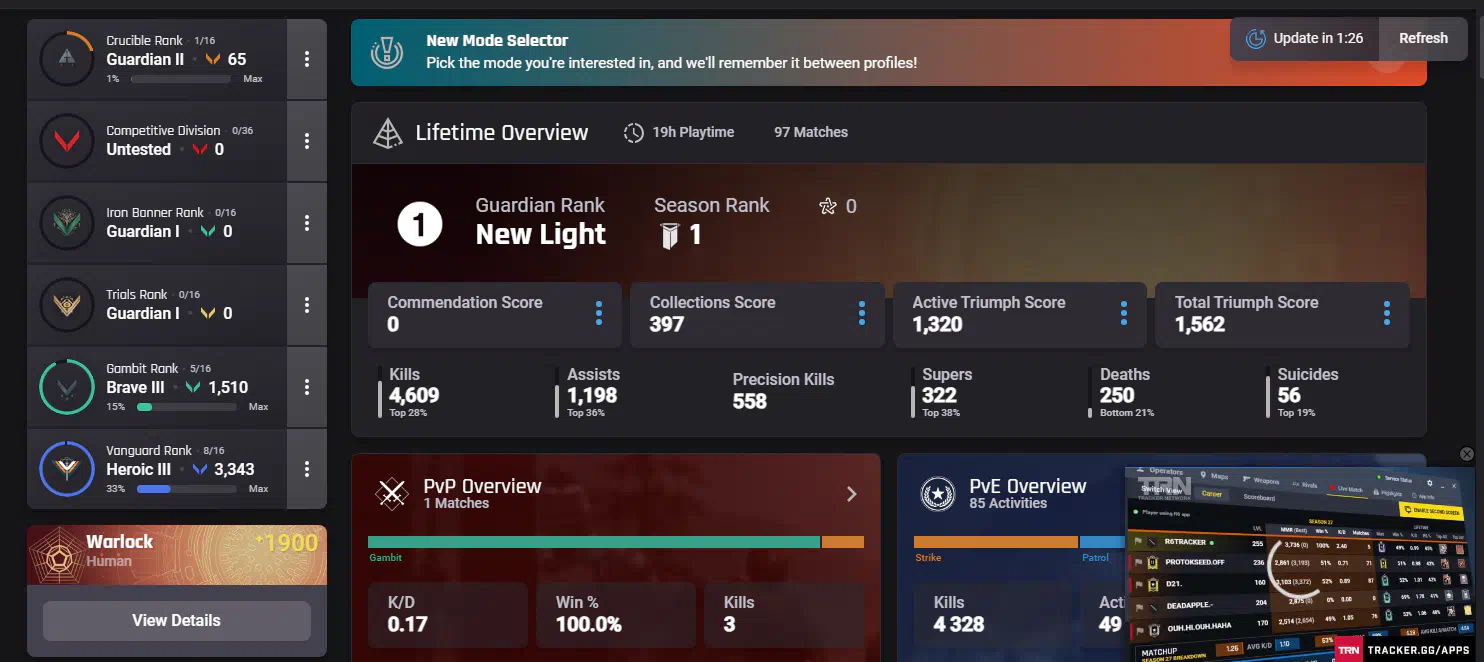Click the Gambit Rank emblem icon

(x=67, y=387)
